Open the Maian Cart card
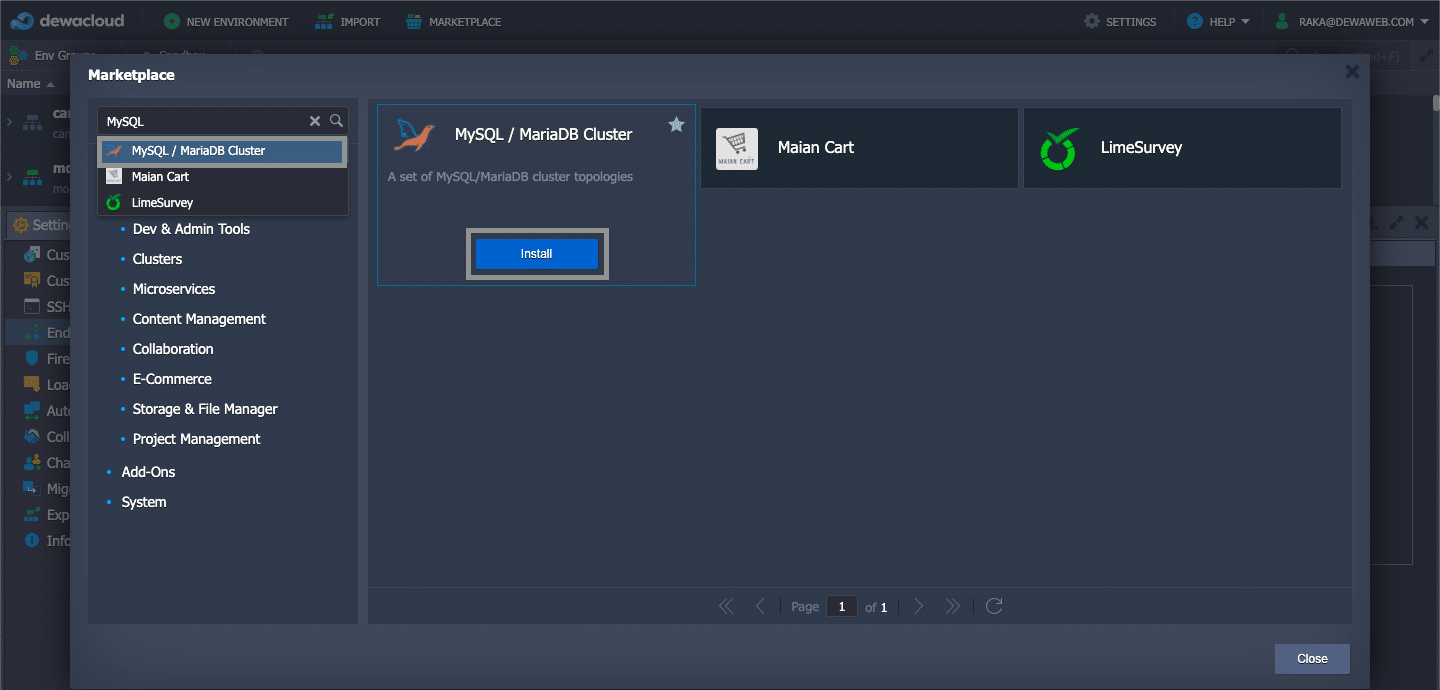The image size is (1440, 690). click(x=859, y=148)
